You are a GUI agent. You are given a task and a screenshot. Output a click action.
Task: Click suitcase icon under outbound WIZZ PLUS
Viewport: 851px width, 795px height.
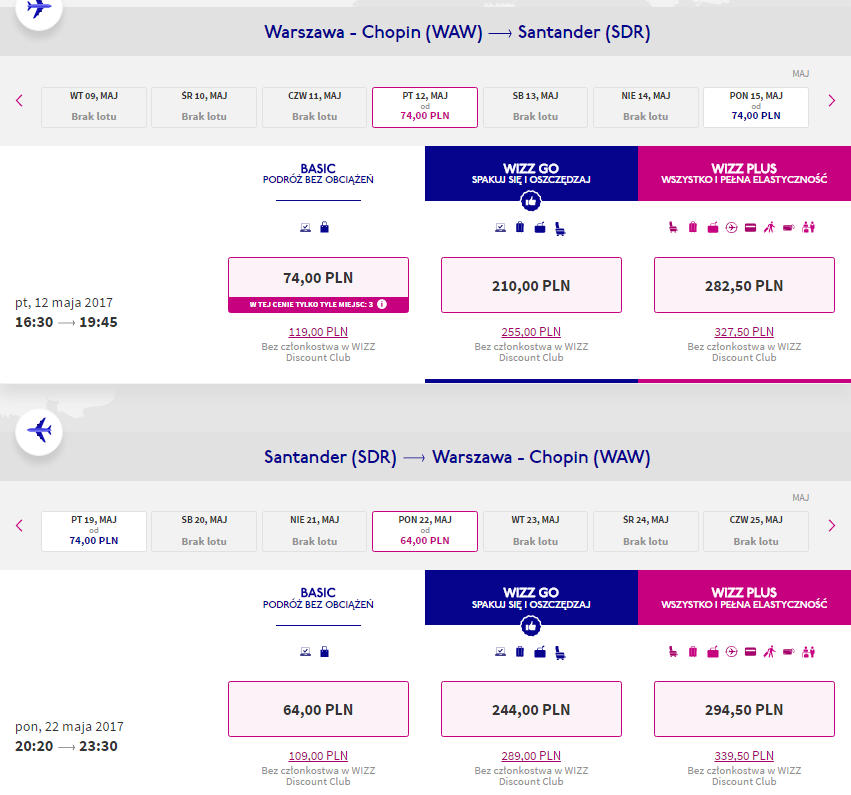click(x=693, y=227)
